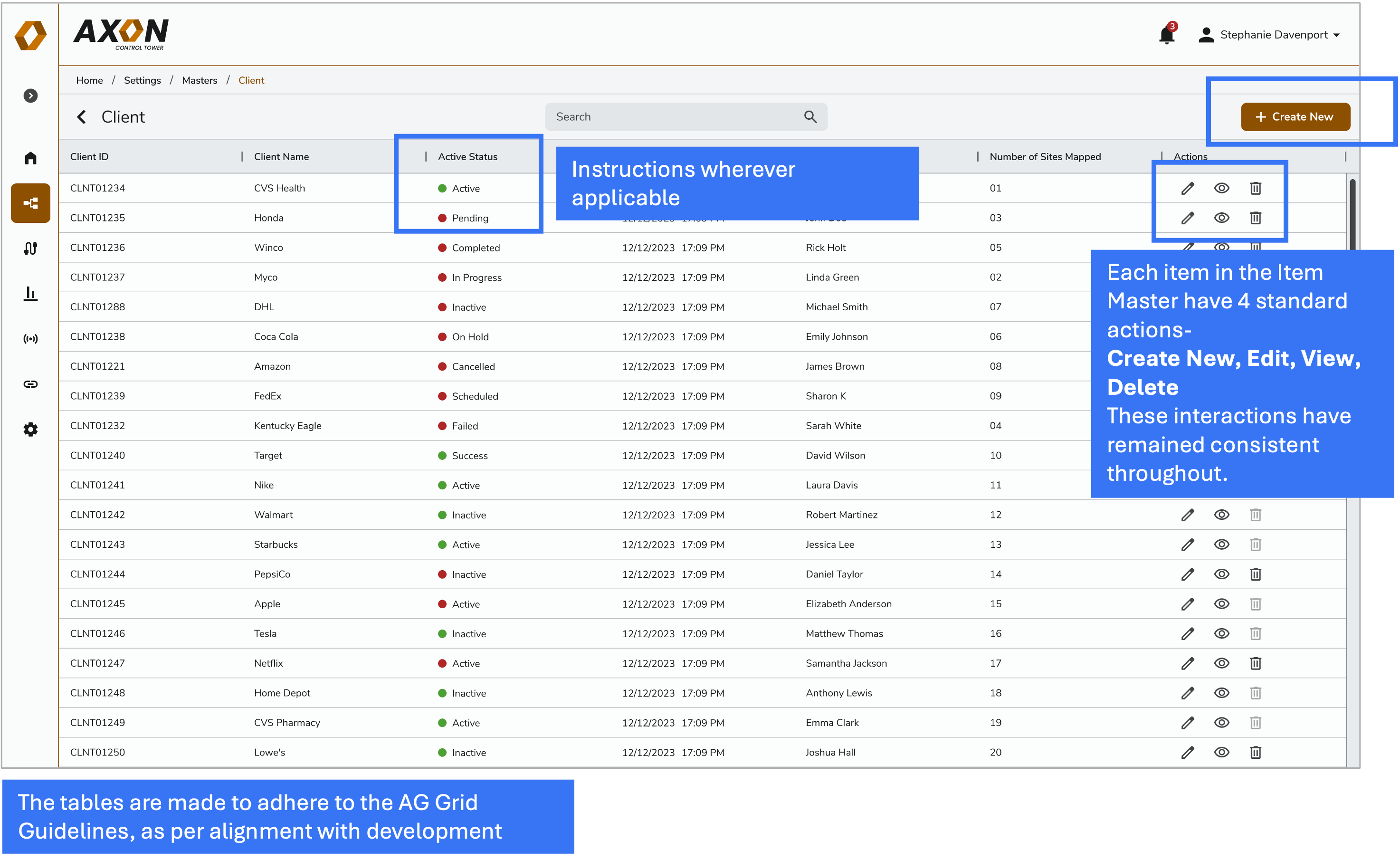The image size is (1400, 860).
Task: Delete the CVS Health row
Action: 1256,188
